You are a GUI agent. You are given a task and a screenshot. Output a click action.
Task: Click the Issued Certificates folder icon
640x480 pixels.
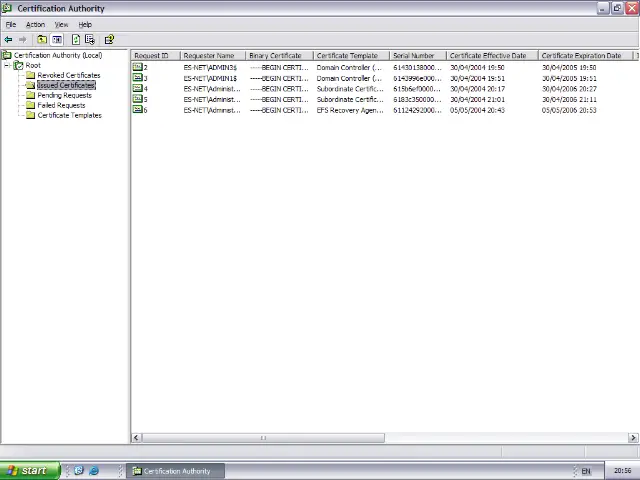[x=31, y=85]
